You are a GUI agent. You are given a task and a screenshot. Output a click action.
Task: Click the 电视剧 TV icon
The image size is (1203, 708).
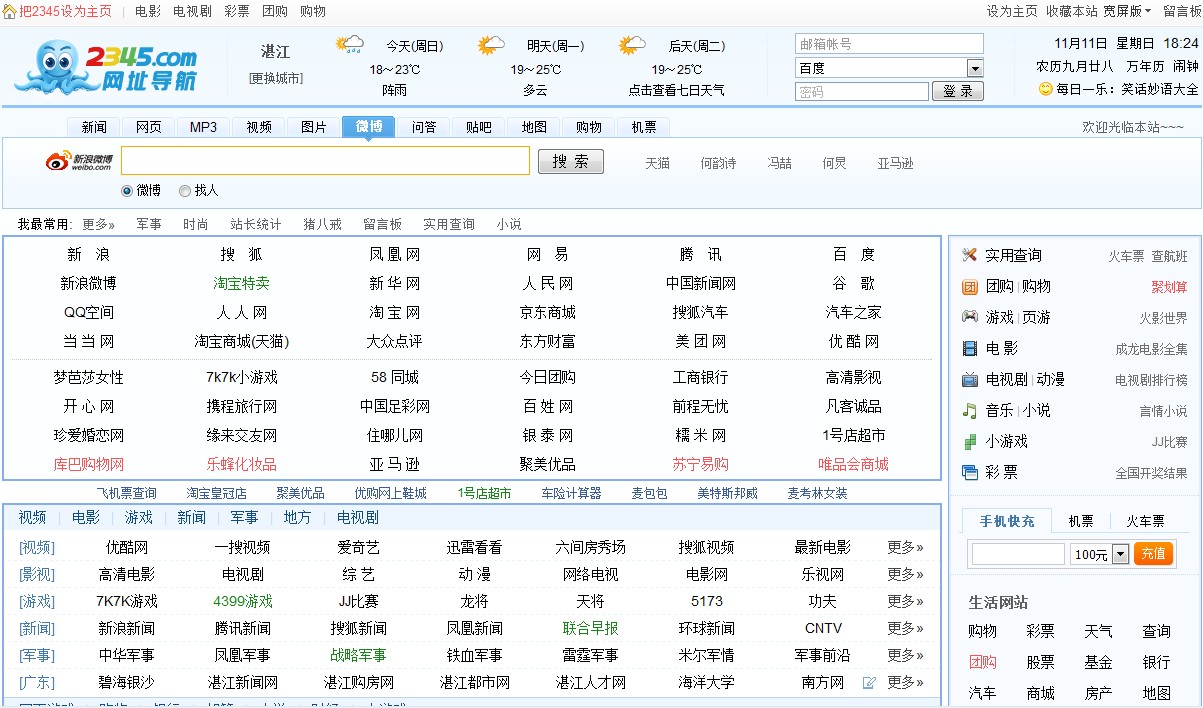[x=969, y=379]
